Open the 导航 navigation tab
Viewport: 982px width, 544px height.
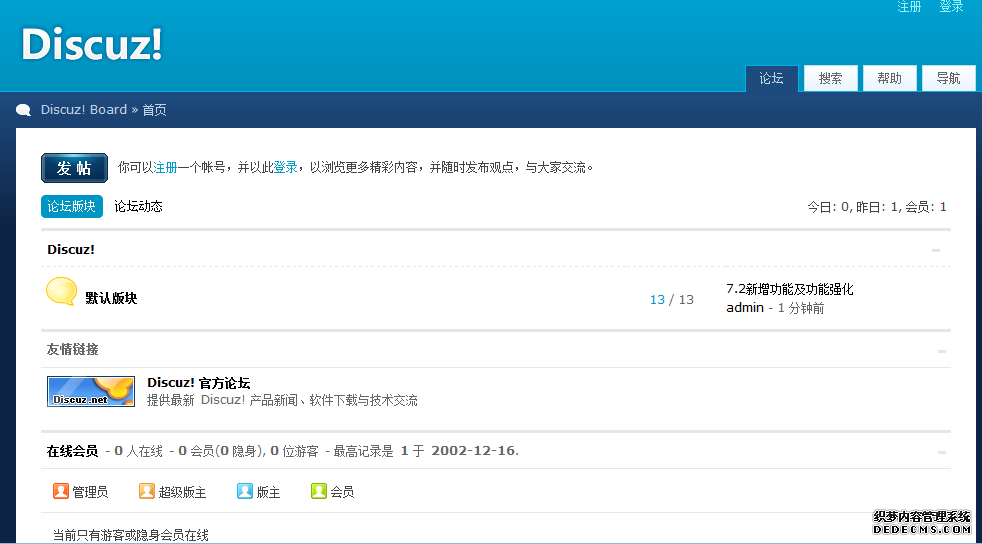(x=948, y=78)
